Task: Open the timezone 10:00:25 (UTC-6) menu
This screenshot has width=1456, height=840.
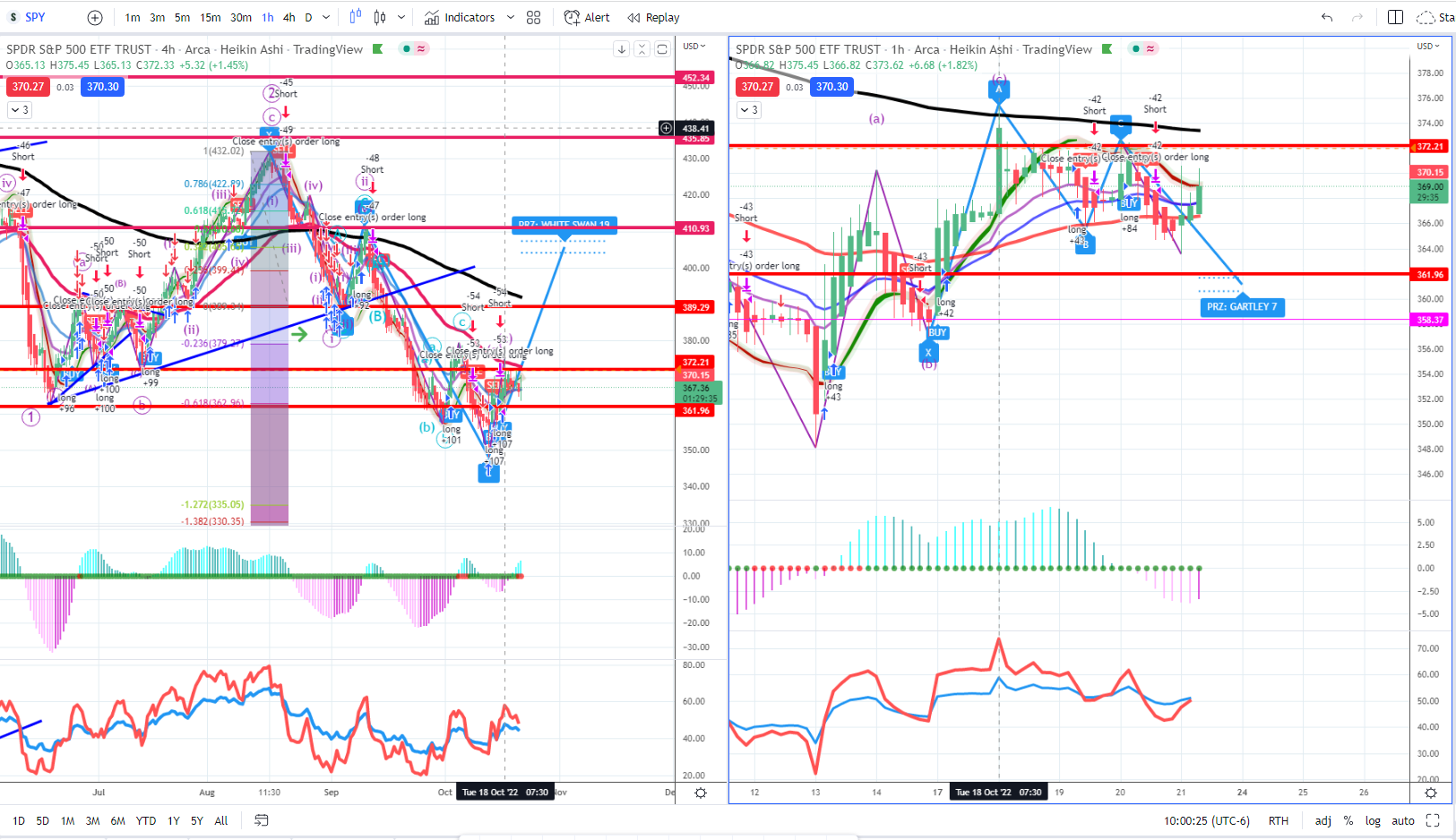Action: click(1207, 820)
